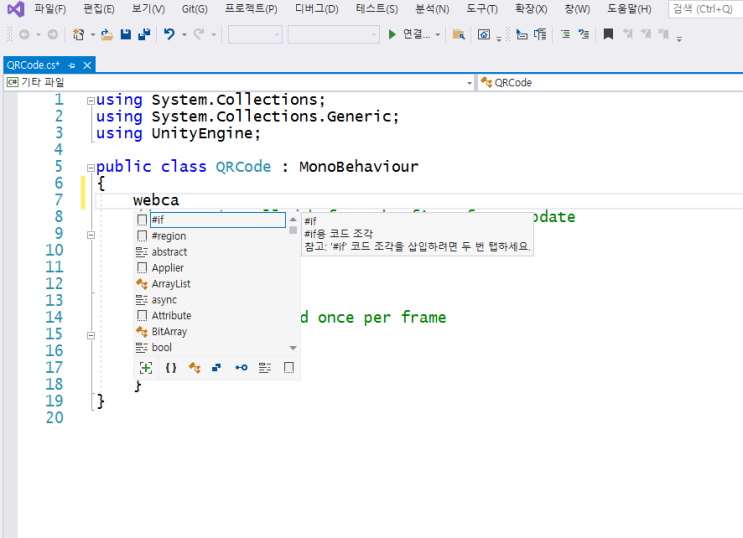This screenshot has width=743, height=538.
Task: Toggle the keywords filter in IntelliSense
Action: 265,368
